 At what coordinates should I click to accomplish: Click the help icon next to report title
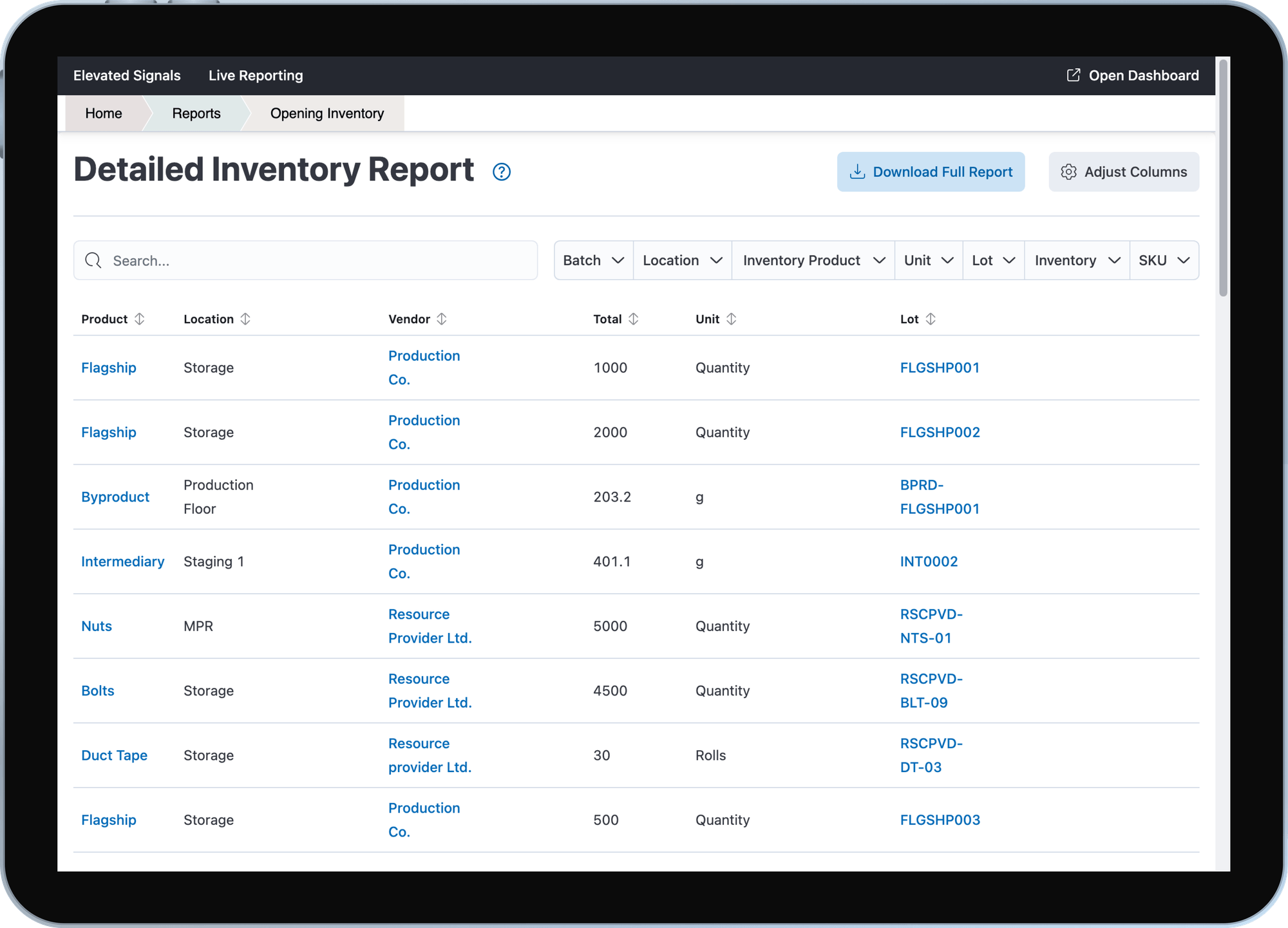[x=501, y=171]
